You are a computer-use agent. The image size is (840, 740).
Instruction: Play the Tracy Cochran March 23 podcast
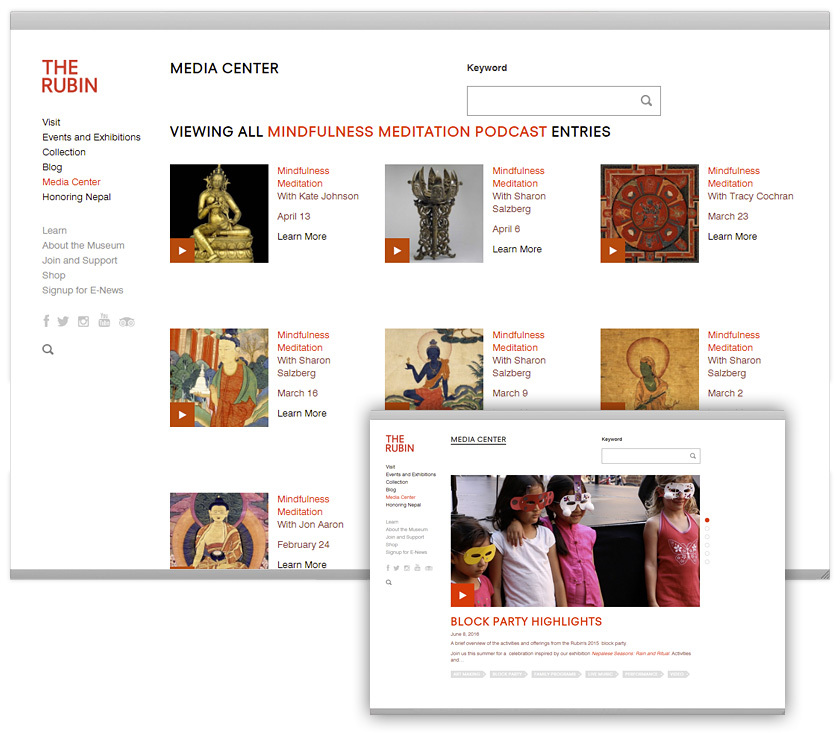[613, 251]
